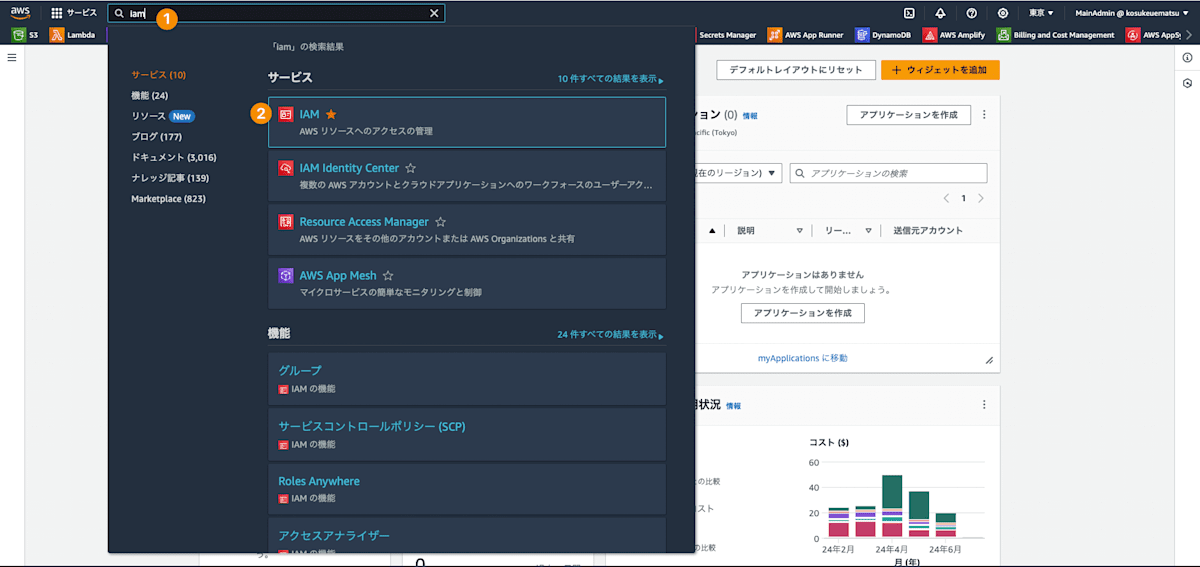Click the hexagon icon below the info icon

click(x=1187, y=85)
